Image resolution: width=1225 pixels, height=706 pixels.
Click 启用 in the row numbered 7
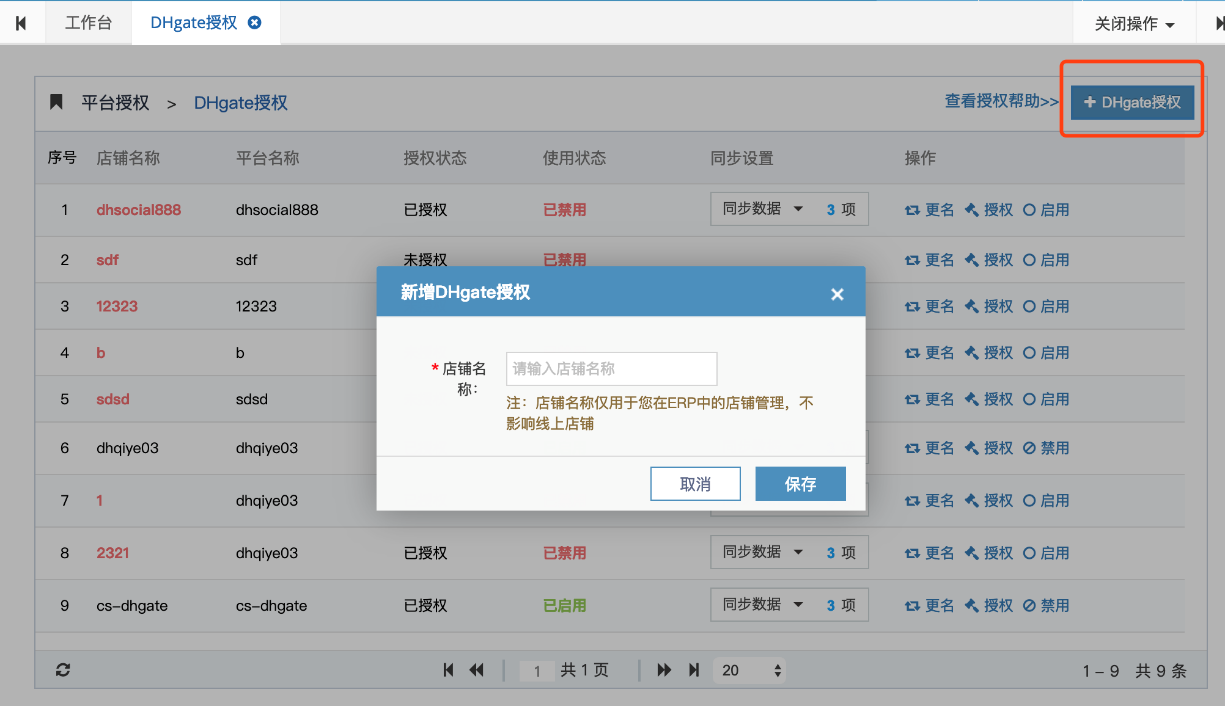1046,500
